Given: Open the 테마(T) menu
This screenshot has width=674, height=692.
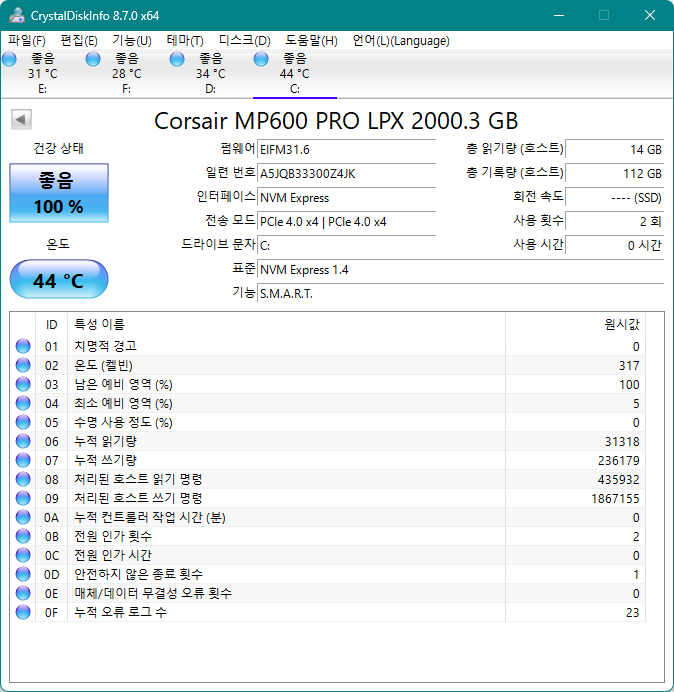Looking at the screenshot, I should click(x=185, y=41).
